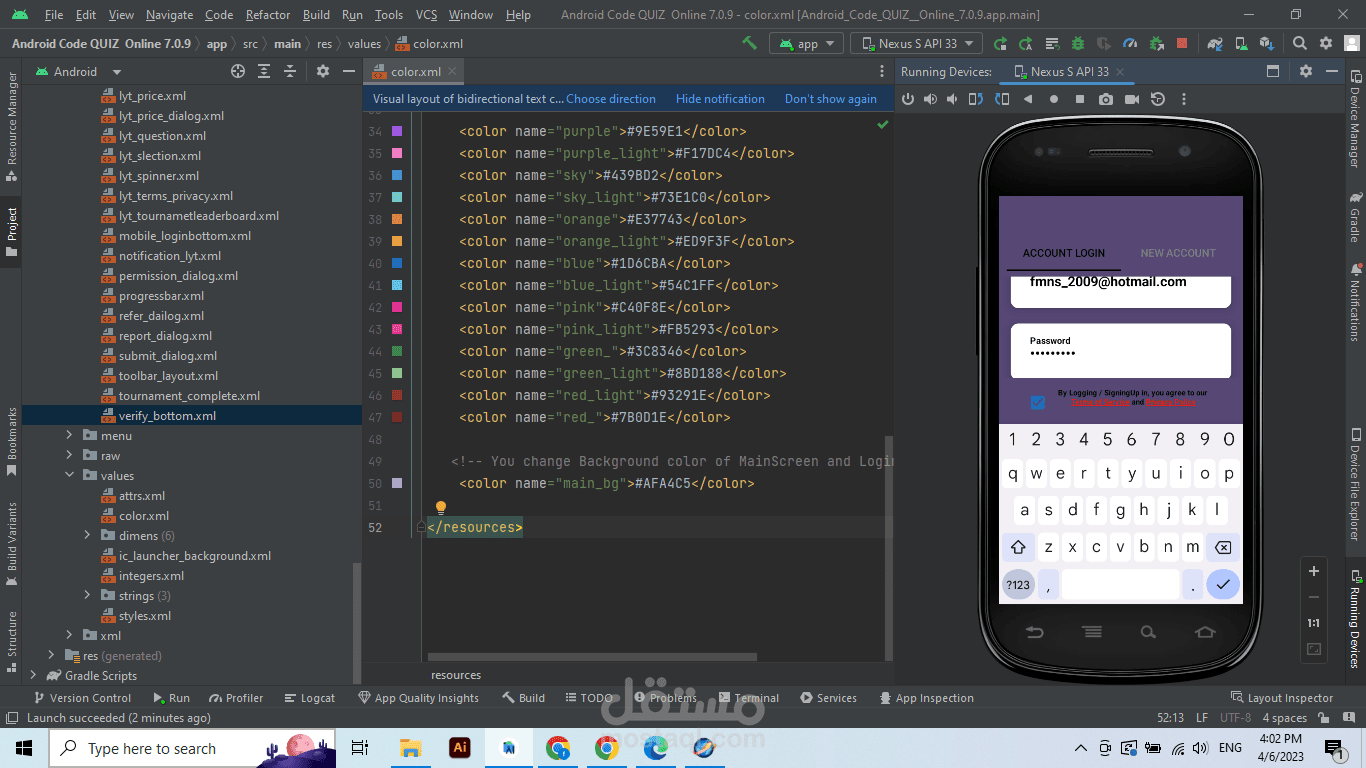The height and width of the screenshot is (768, 1366).
Task: Take emulator screenshot with camera icon
Action: [1105, 99]
